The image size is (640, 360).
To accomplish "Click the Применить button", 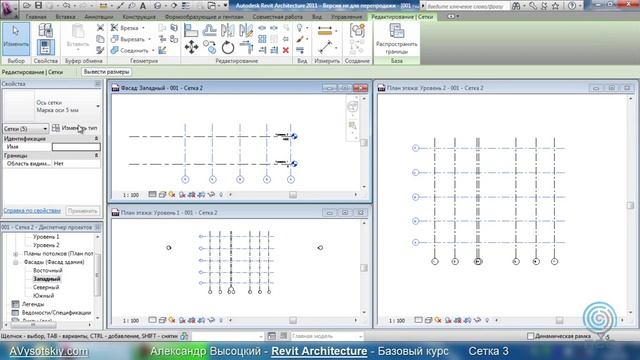I will (x=82, y=211).
